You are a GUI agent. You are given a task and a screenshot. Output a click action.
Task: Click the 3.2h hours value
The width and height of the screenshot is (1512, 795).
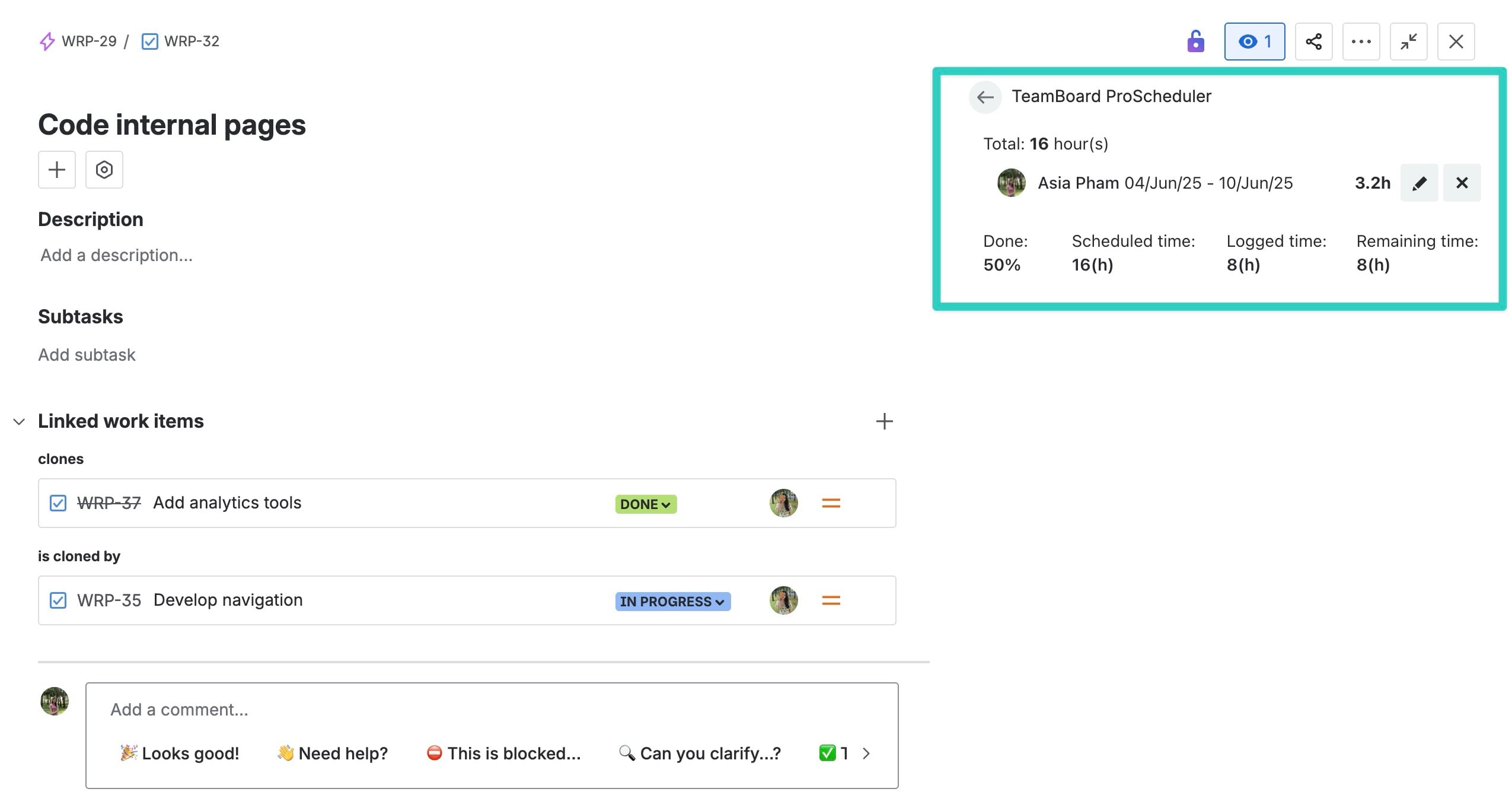(x=1373, y=183)
